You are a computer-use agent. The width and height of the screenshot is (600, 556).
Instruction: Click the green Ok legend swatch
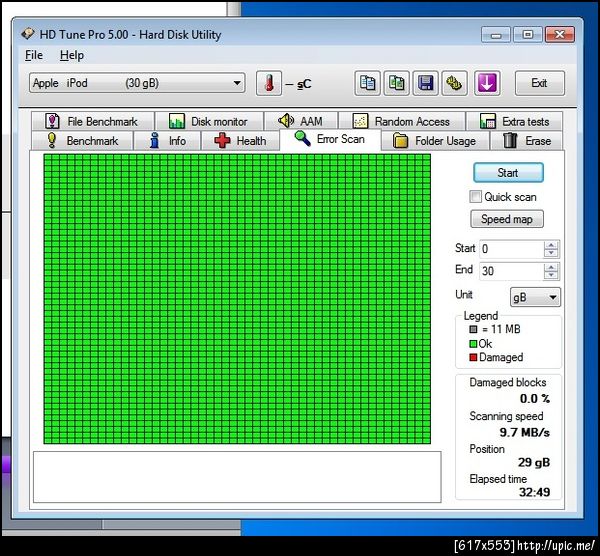coord(473,344)
